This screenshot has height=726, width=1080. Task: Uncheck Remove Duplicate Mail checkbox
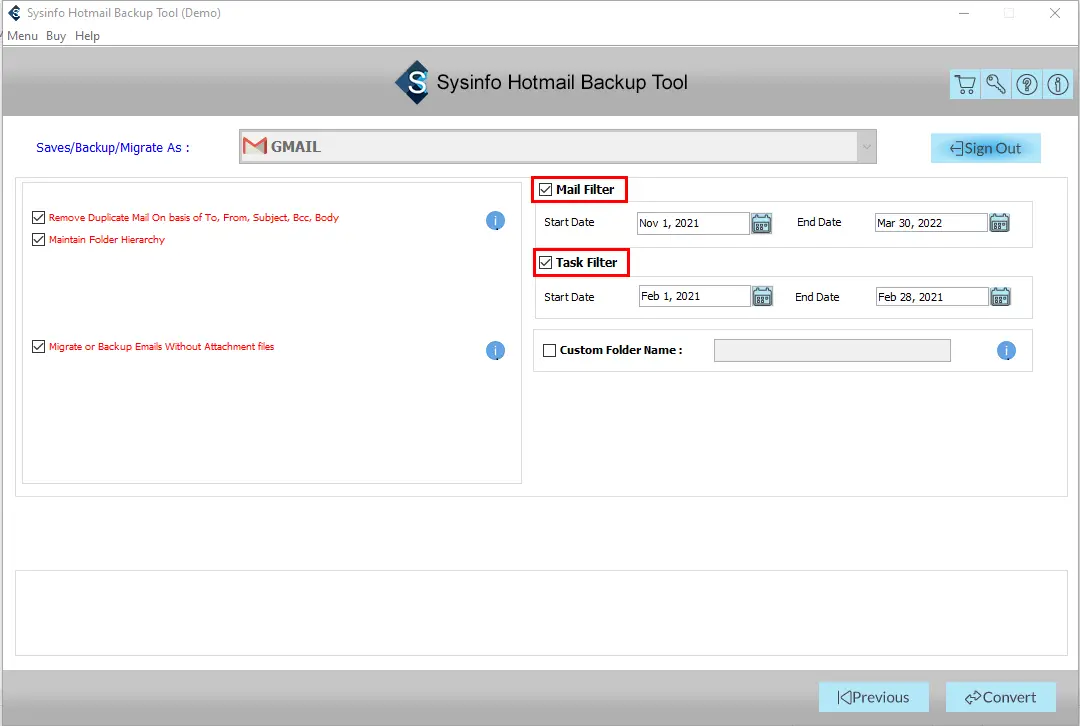point(39,218)
